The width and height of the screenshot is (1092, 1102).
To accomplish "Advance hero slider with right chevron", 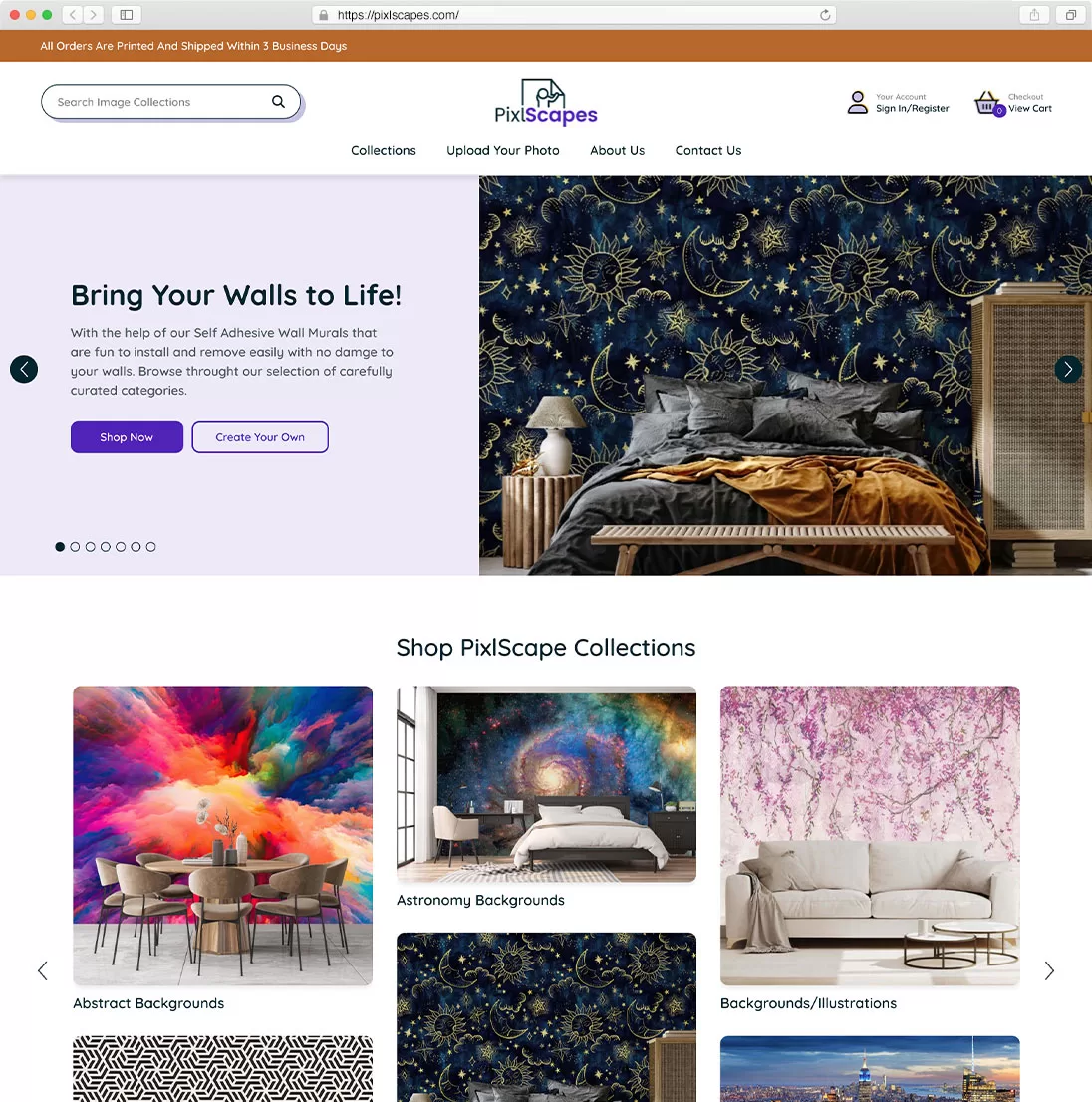I will (x=1068, y=369).
